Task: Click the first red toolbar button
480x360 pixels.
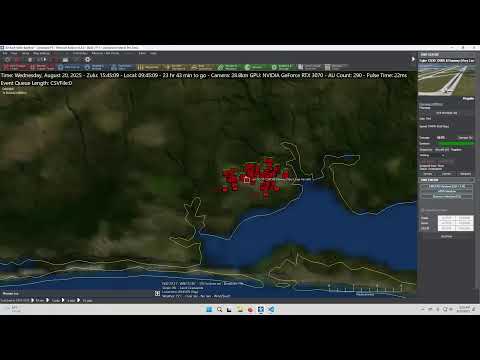Action: 14,67
